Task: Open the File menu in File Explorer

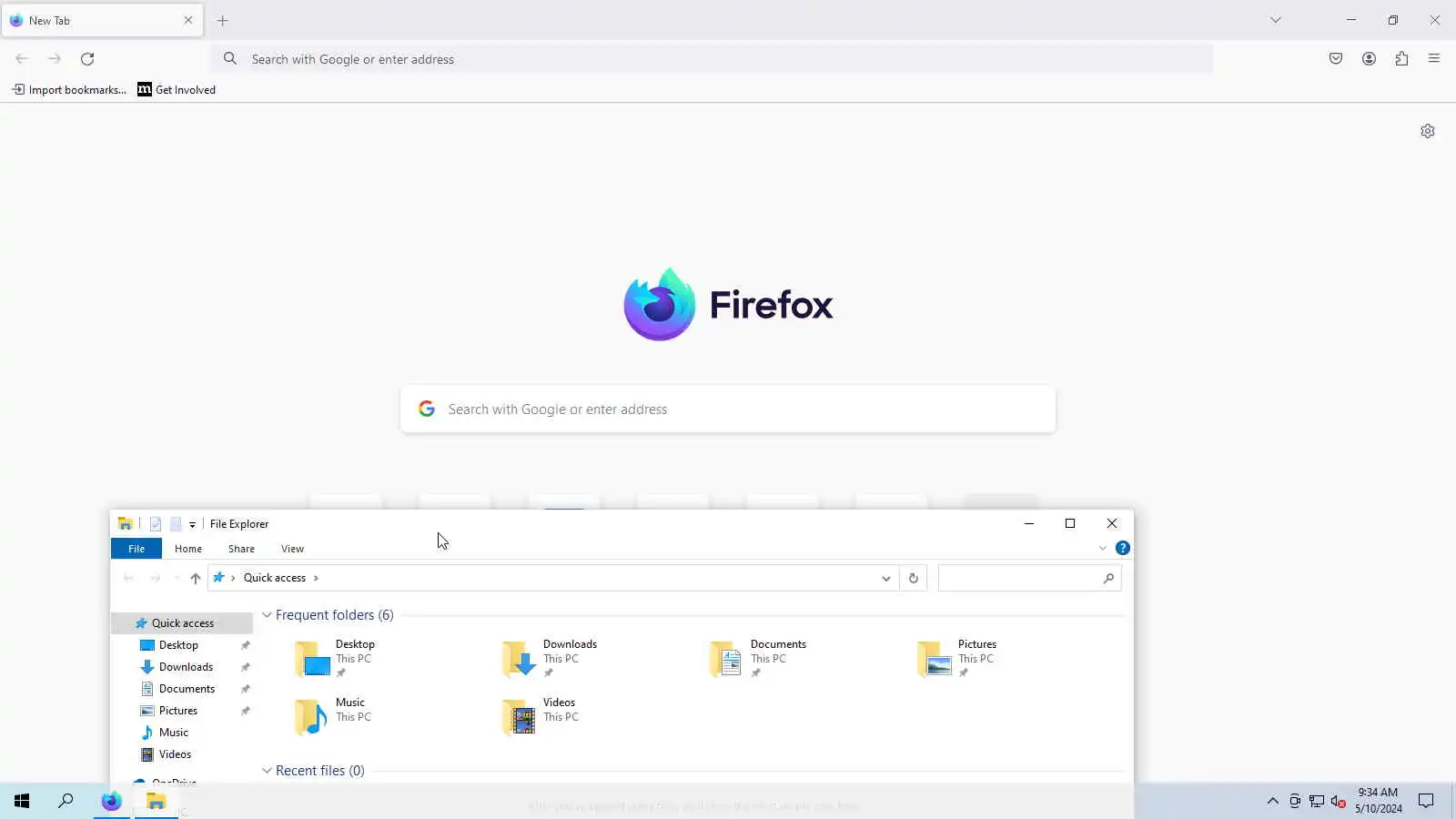Action: [x=136, y=549]
